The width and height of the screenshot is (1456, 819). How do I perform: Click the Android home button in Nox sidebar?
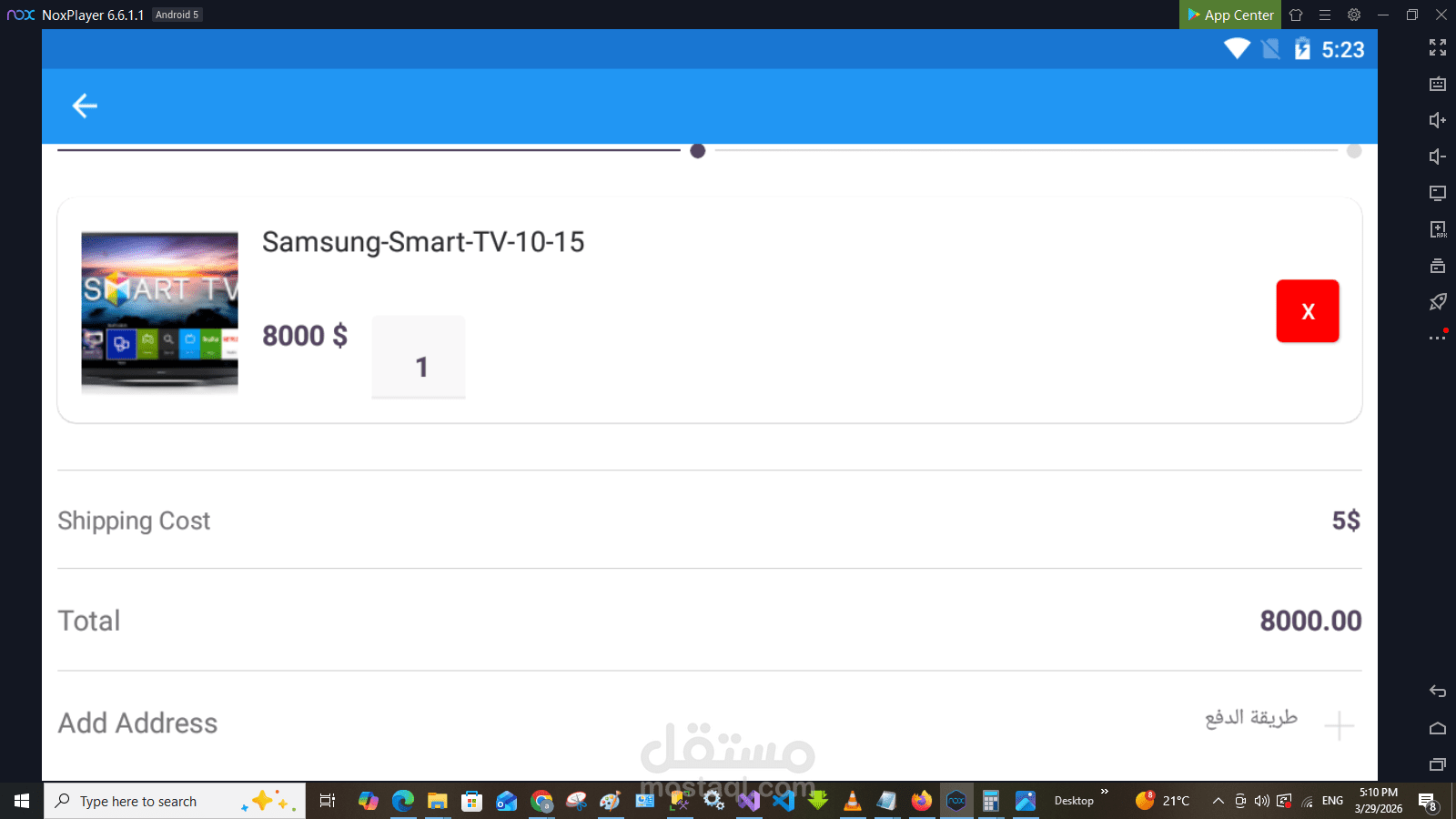1438,728
